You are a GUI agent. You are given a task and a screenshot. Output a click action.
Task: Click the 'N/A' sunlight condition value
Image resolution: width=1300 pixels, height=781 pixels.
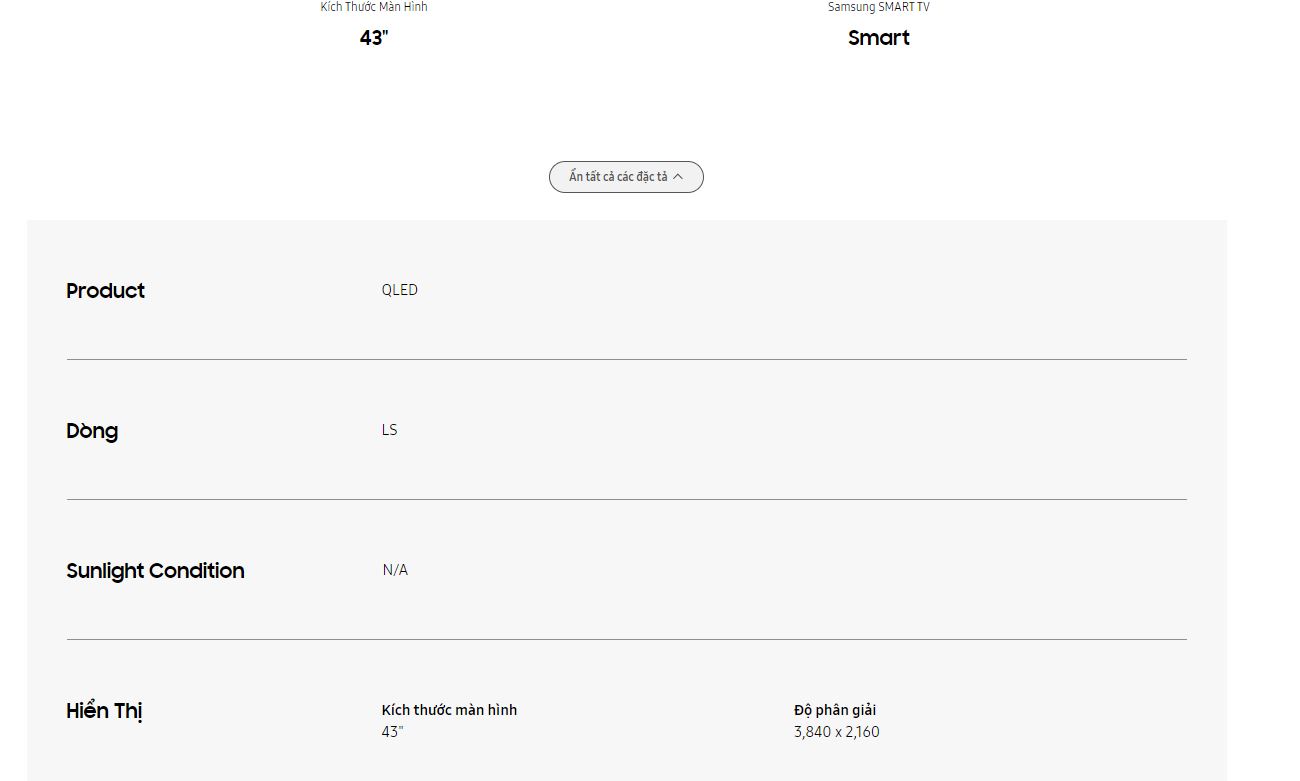(x=395, y=570)
